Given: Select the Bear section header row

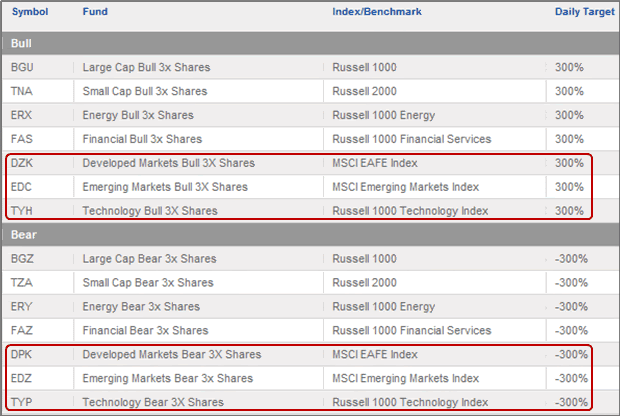Looking at the screenshot, I should (311, 235).
